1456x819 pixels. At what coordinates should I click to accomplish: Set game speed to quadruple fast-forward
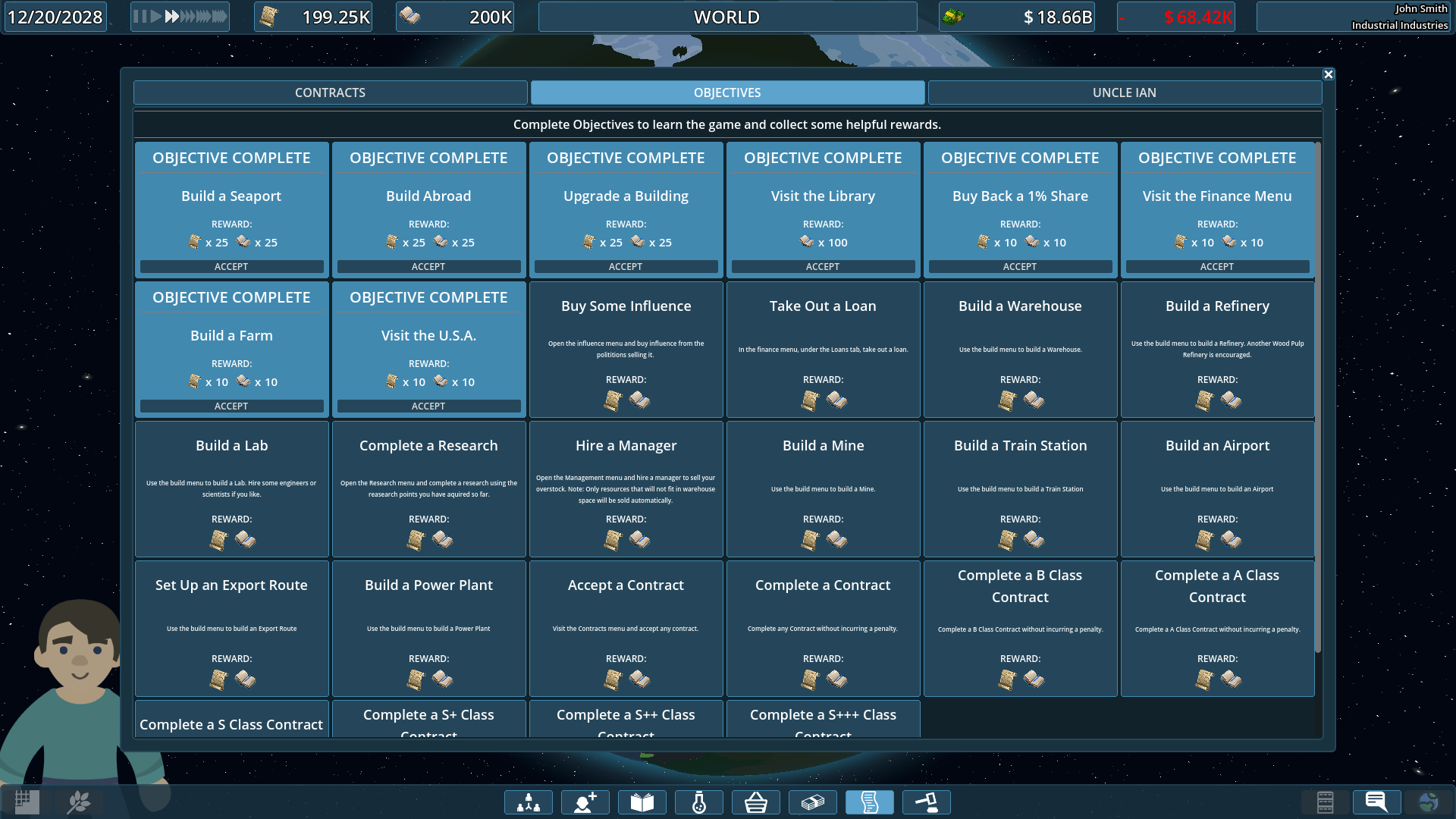(x=202, y=17)
